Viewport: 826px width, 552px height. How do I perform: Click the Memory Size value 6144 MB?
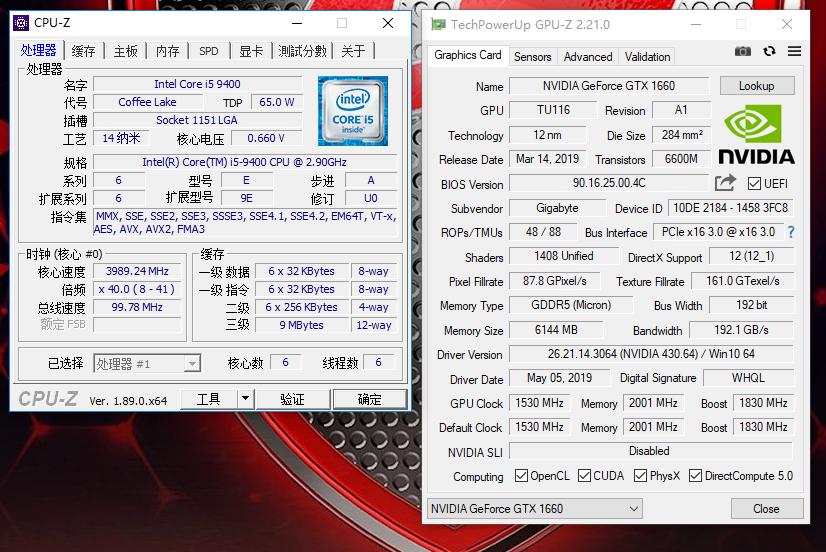[x=556, y=330]
